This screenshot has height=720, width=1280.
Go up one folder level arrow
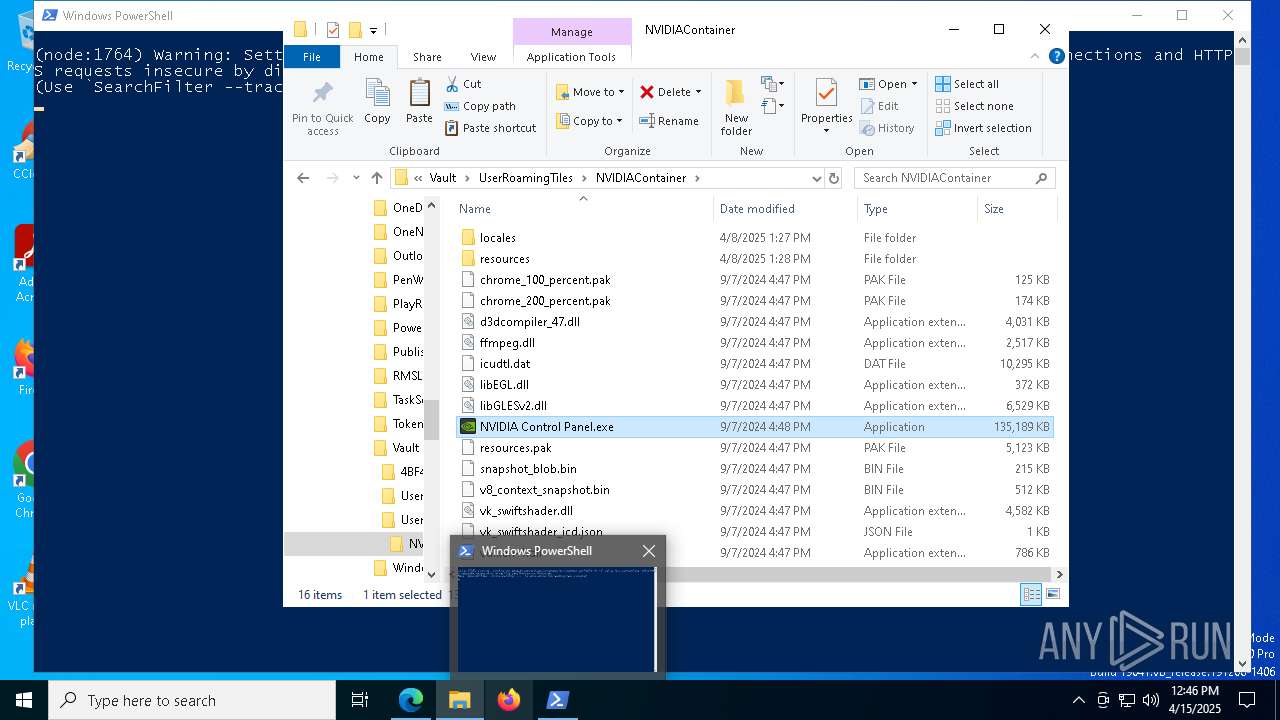click(376, 178)
